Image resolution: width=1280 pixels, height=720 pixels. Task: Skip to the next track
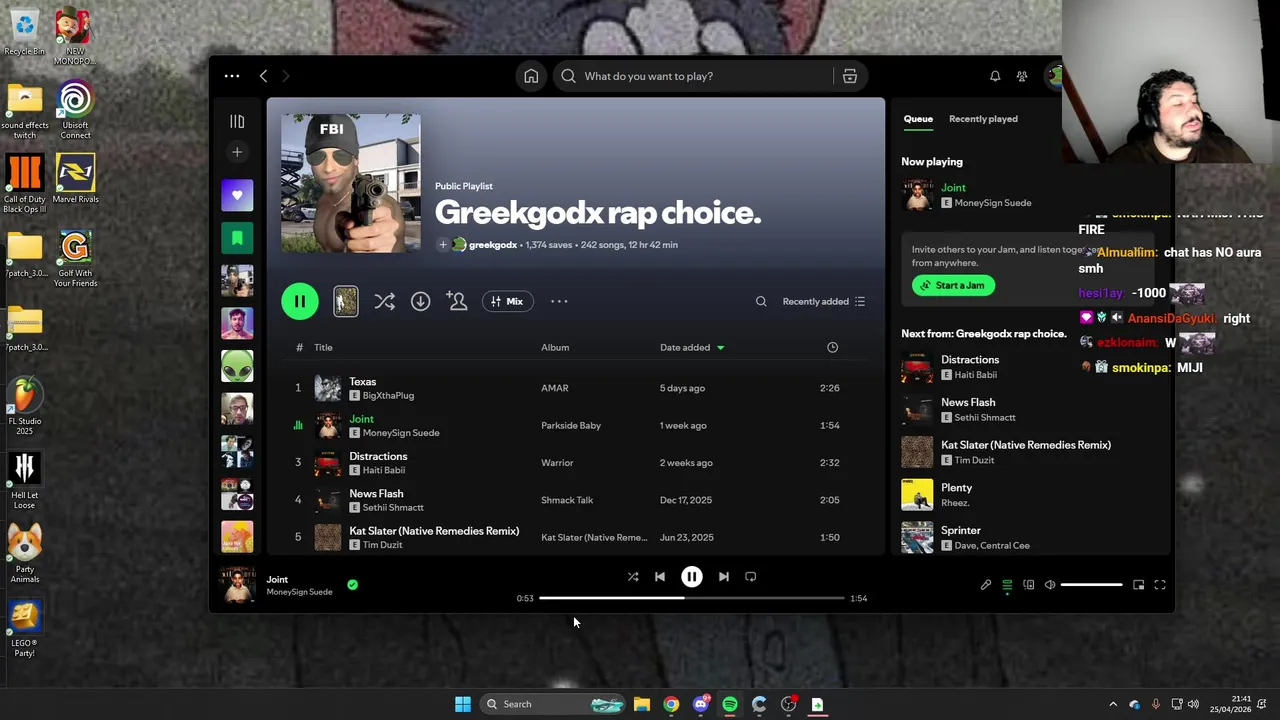pyautogui.click(x=724, y=577)
